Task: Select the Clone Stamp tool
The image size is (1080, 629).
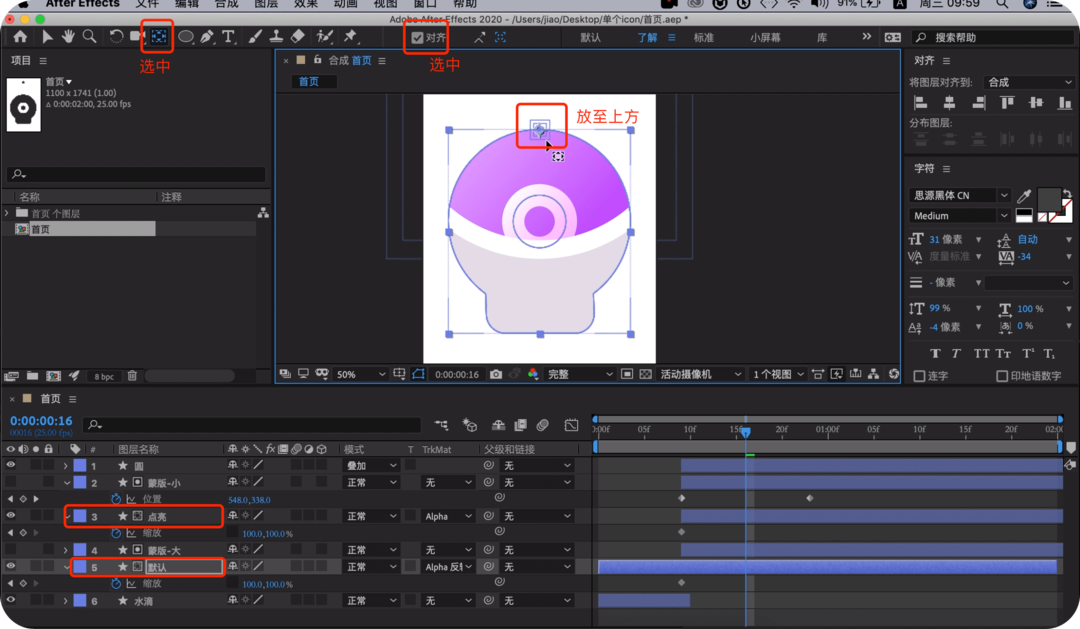Action: click(276, 37)
